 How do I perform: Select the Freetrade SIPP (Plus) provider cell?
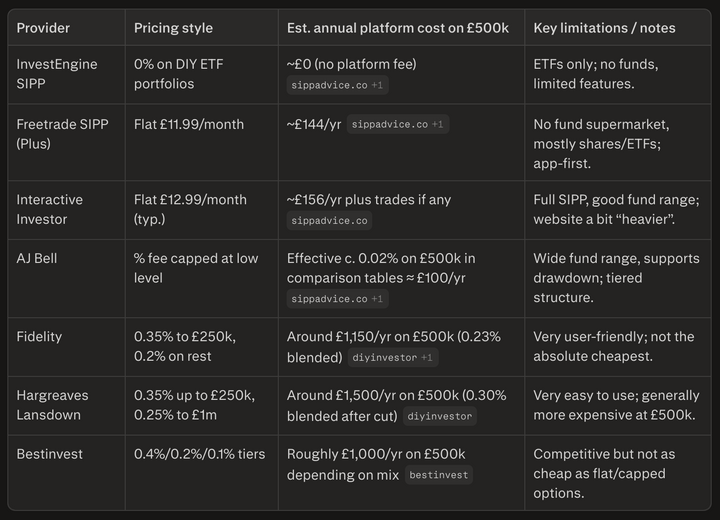pyautogui.click(x=59, y=133)
